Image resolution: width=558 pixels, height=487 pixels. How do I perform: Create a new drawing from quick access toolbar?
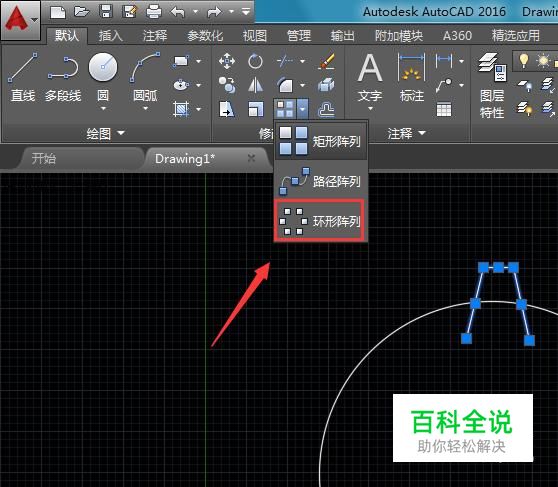point(58,12)
